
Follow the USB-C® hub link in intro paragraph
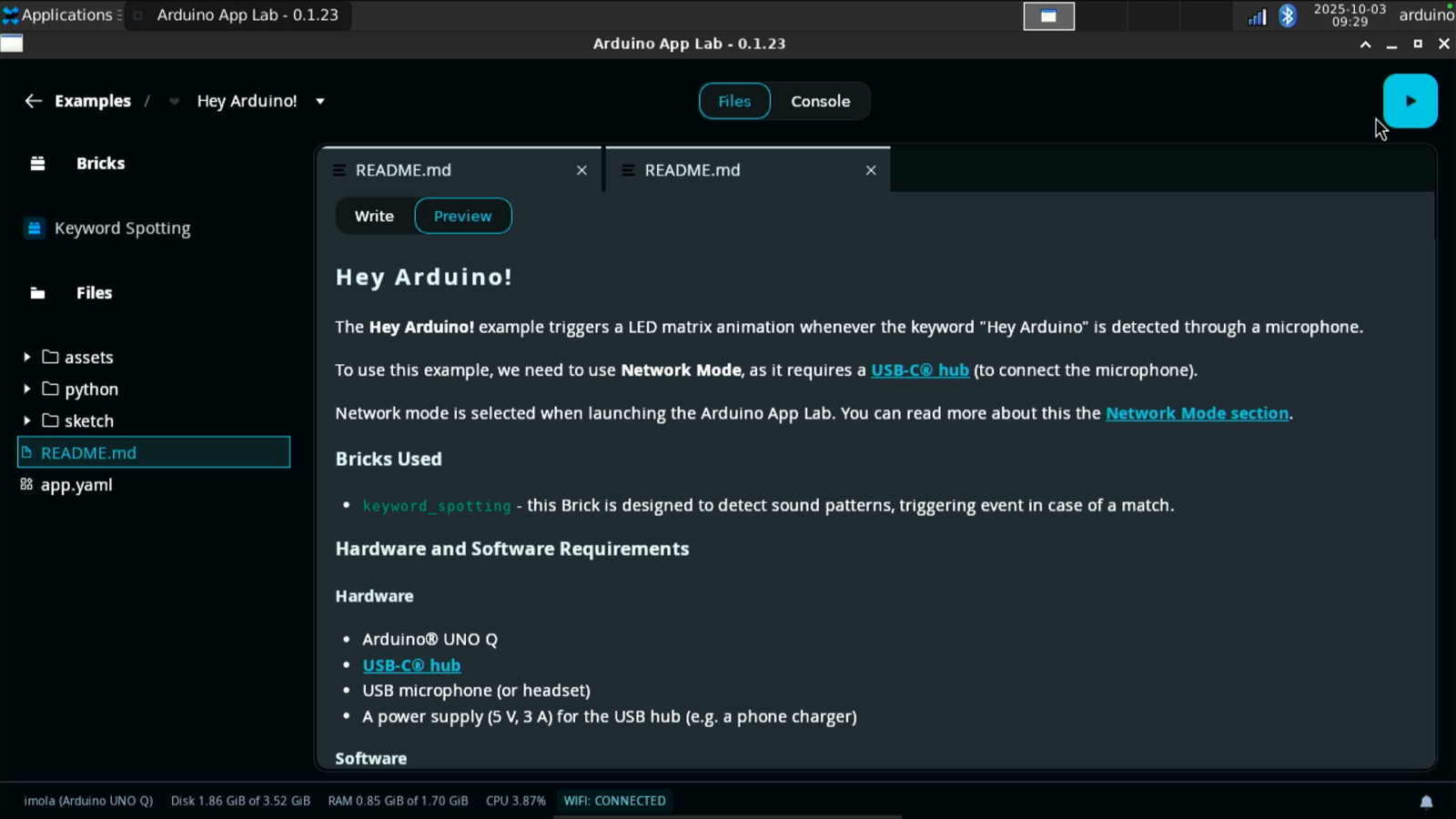click(x=920, y=370)
